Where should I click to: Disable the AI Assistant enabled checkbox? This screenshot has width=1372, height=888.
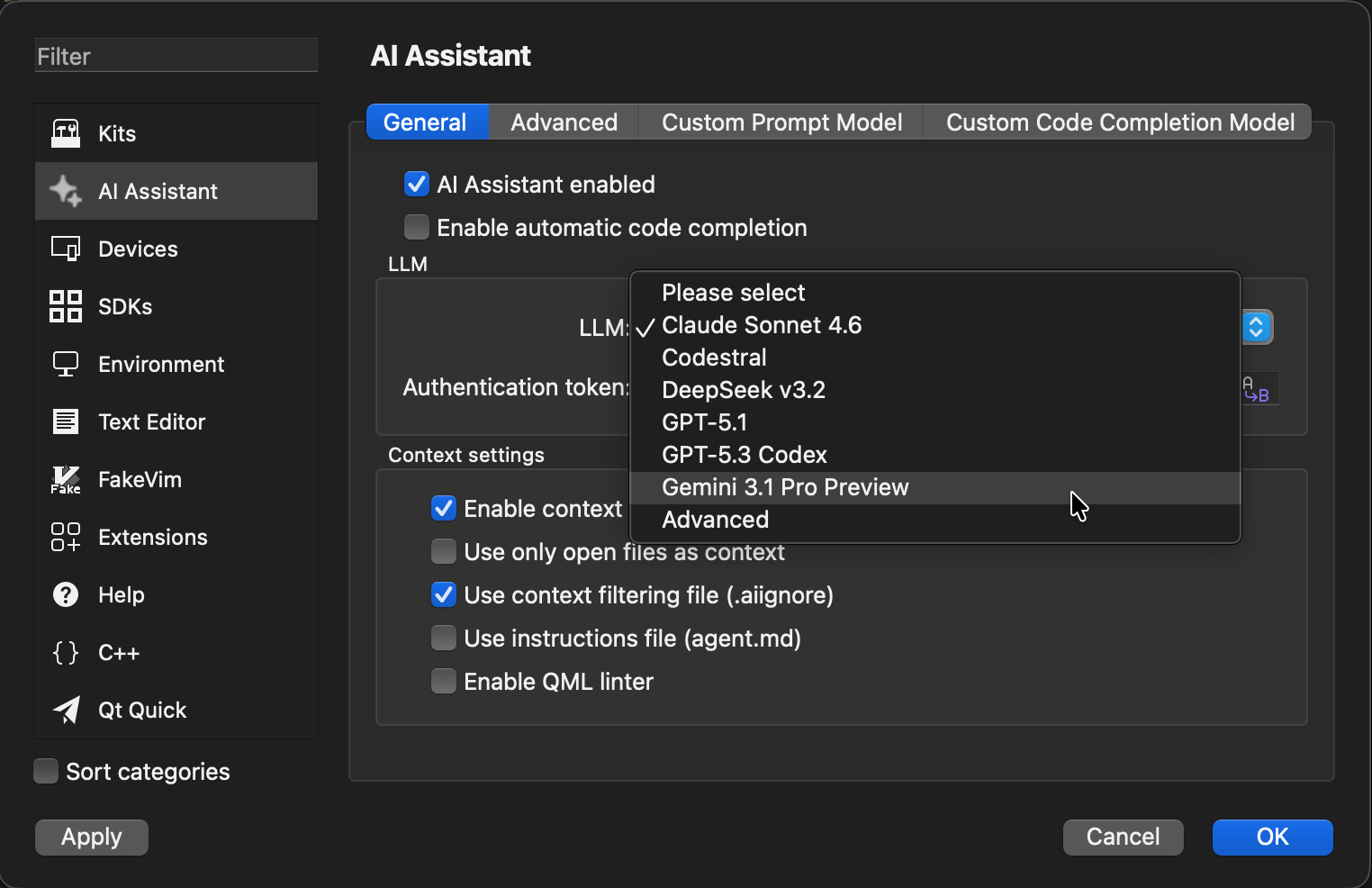[x=416, y=184]
